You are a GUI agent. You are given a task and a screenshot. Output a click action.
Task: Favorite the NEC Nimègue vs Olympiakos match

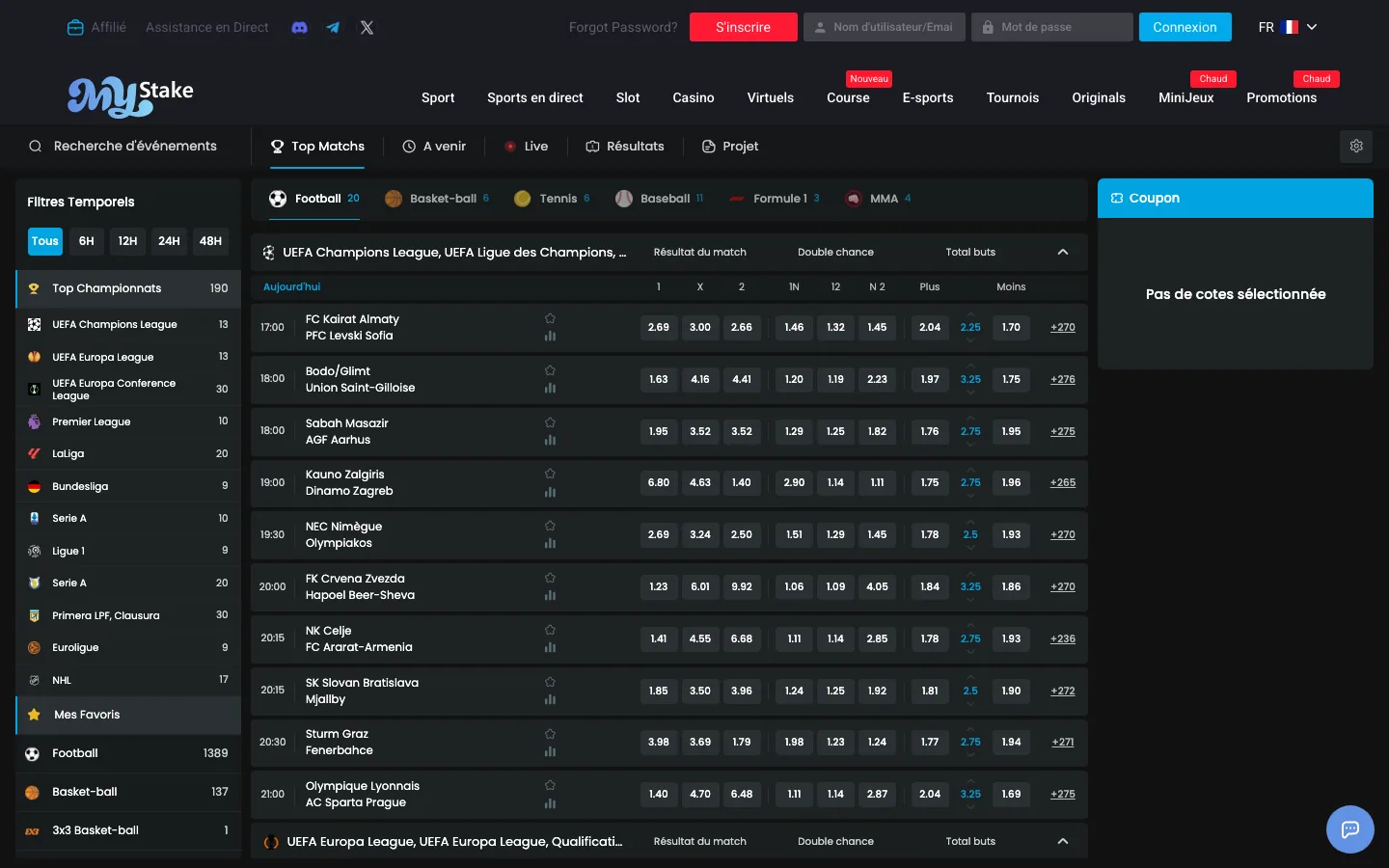[550, 526]
